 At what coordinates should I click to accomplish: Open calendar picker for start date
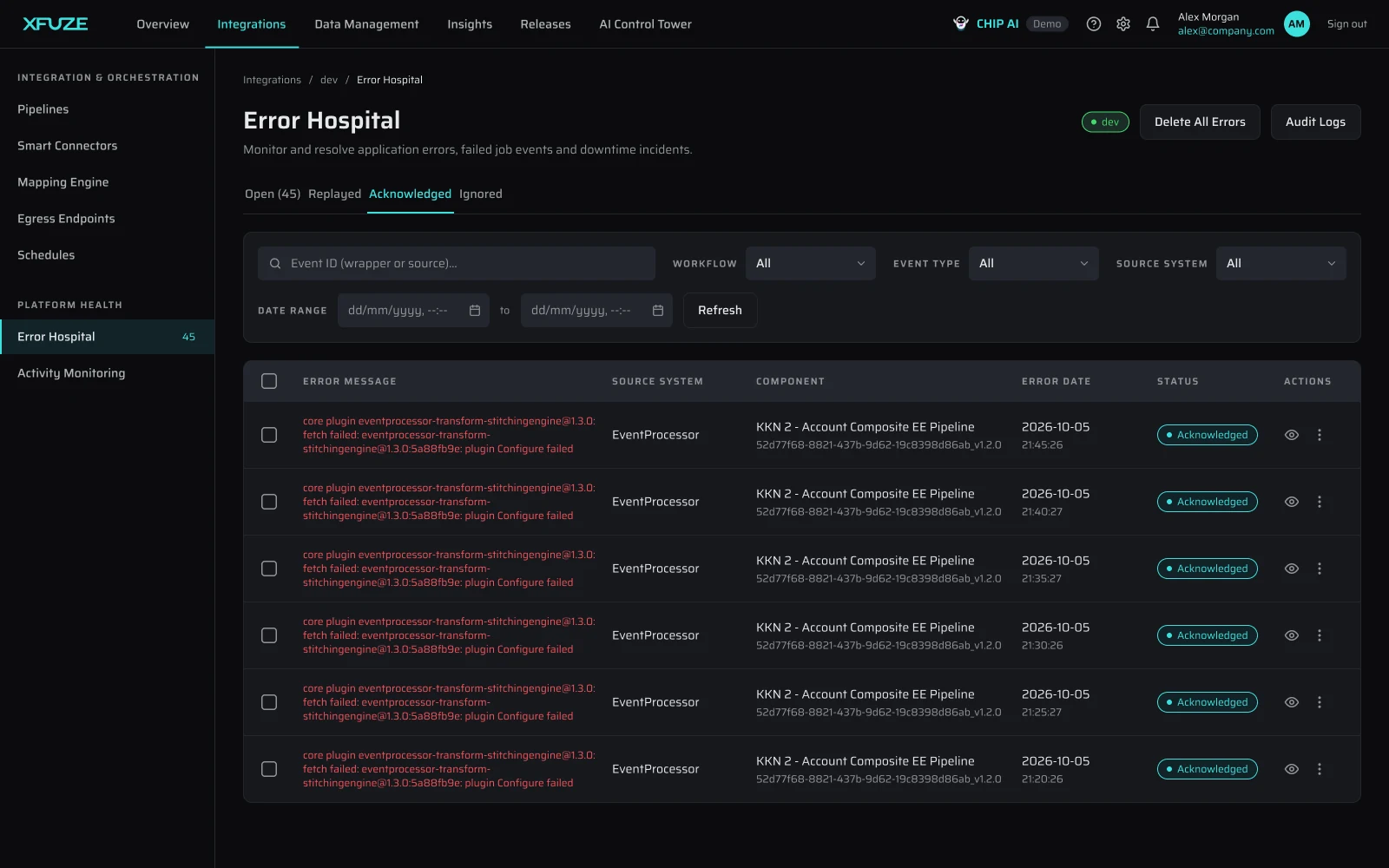[475, 311]
